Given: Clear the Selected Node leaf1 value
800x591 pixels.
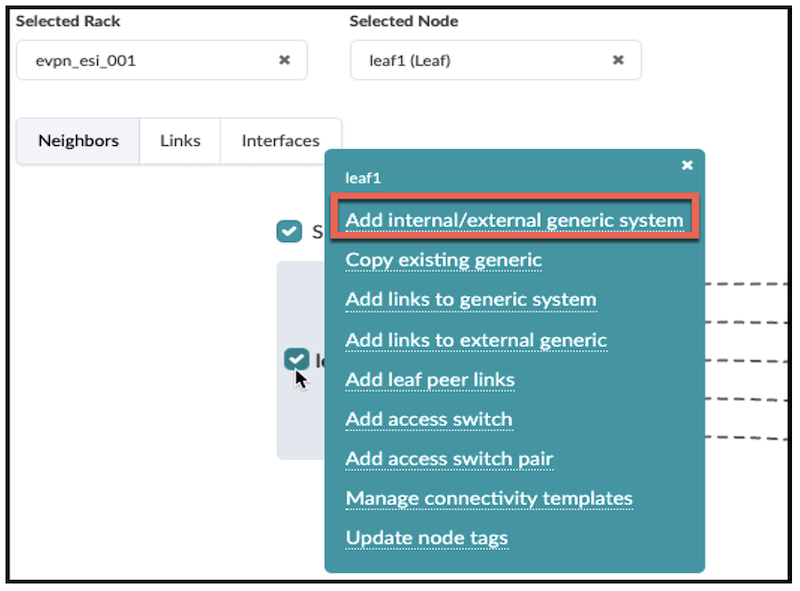Looking at the screenshot, I should coord(618,60).
